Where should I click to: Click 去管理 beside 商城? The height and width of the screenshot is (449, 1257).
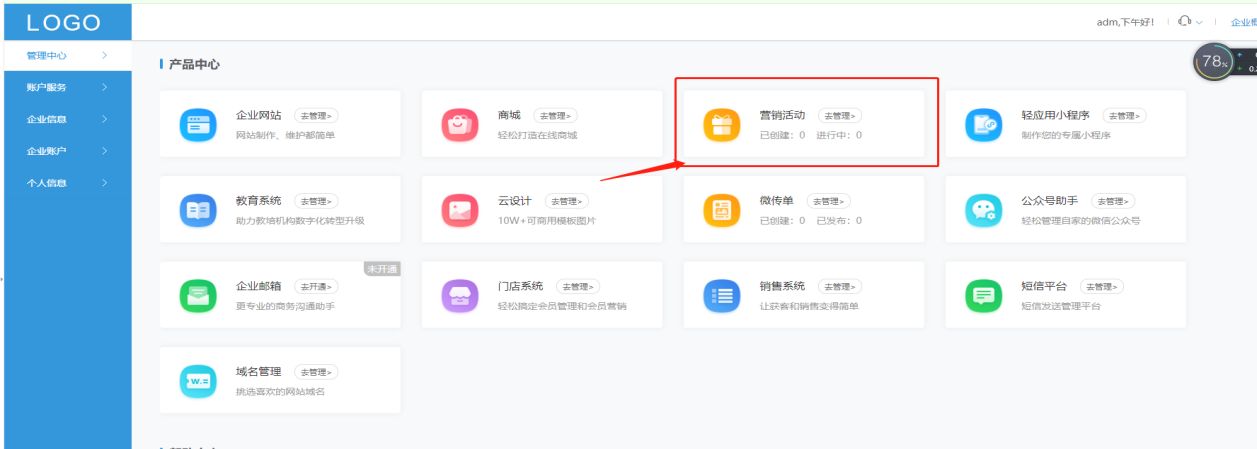pos(557,116)
